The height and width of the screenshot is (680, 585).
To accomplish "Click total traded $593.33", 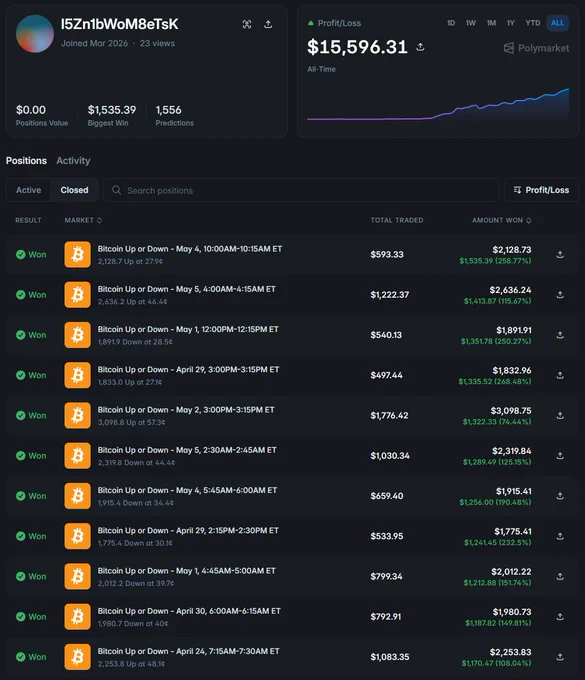I will click(387, 255).
